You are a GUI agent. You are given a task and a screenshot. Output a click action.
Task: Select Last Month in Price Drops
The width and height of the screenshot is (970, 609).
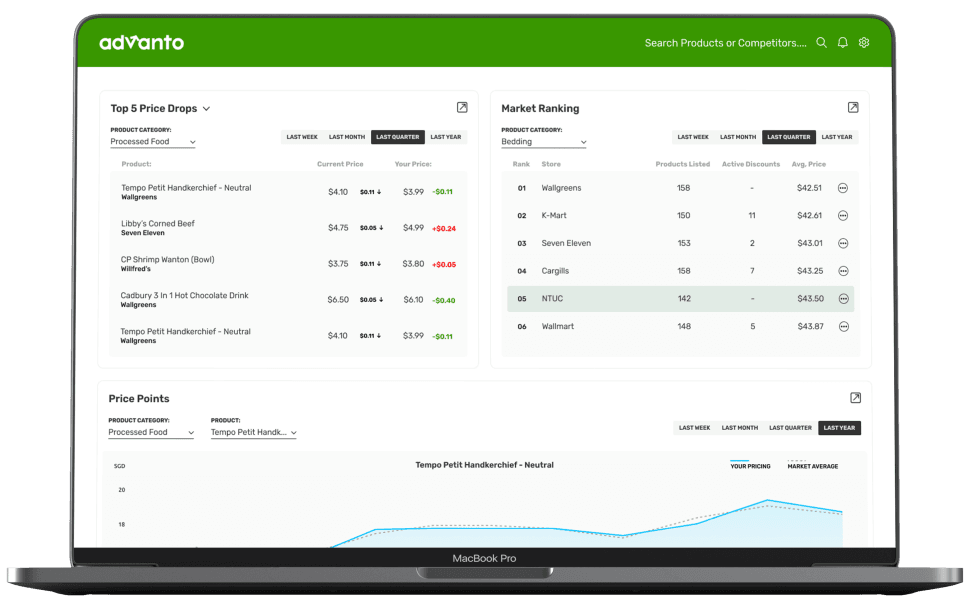coord(347,137)
